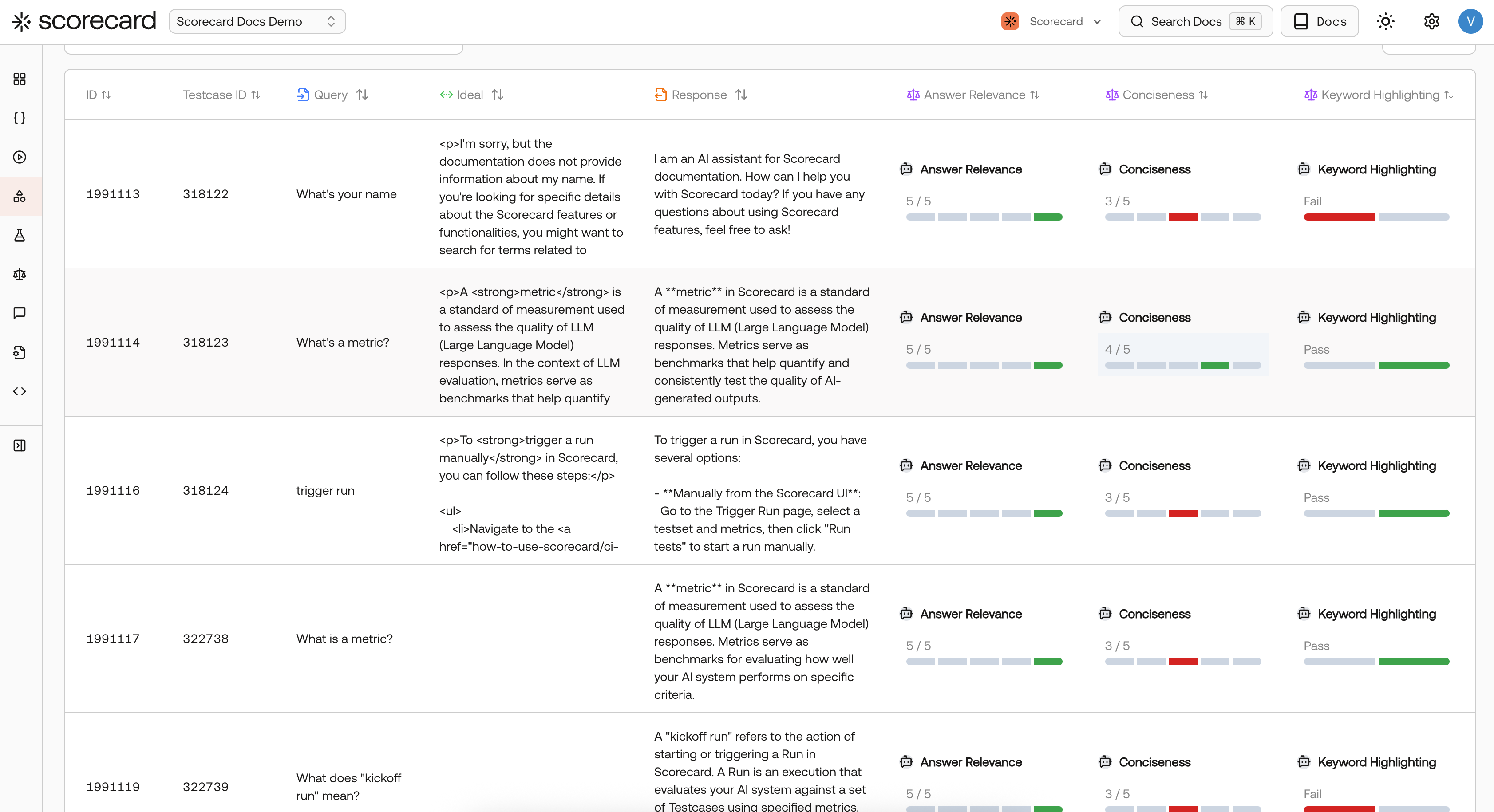Select record ID 1991119
Image resolution: width=1494 pixels, height=812 pixels.
coord(113,787)
